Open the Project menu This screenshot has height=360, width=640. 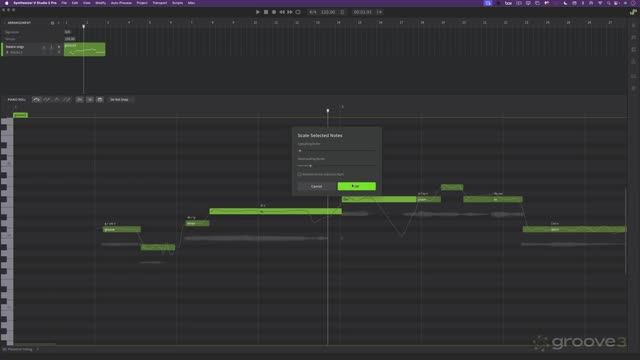pos(142,3)
